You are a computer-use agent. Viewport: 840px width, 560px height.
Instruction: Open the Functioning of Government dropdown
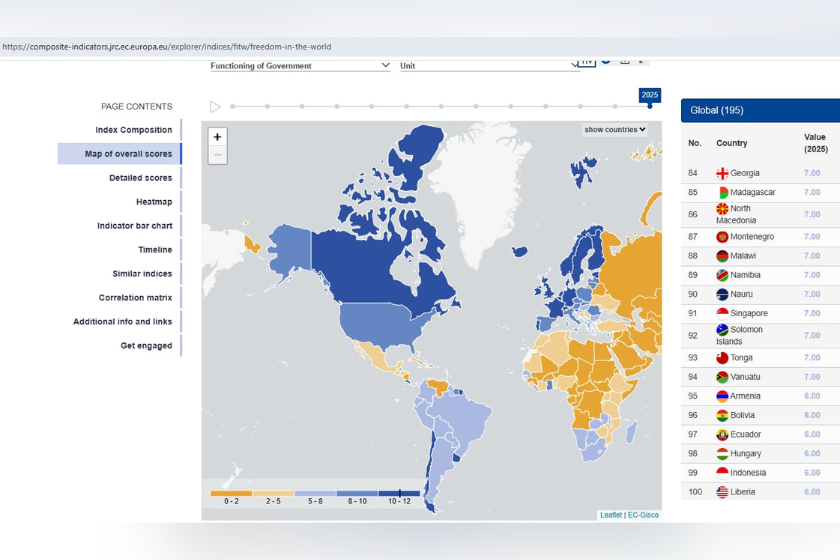[300, 66]
